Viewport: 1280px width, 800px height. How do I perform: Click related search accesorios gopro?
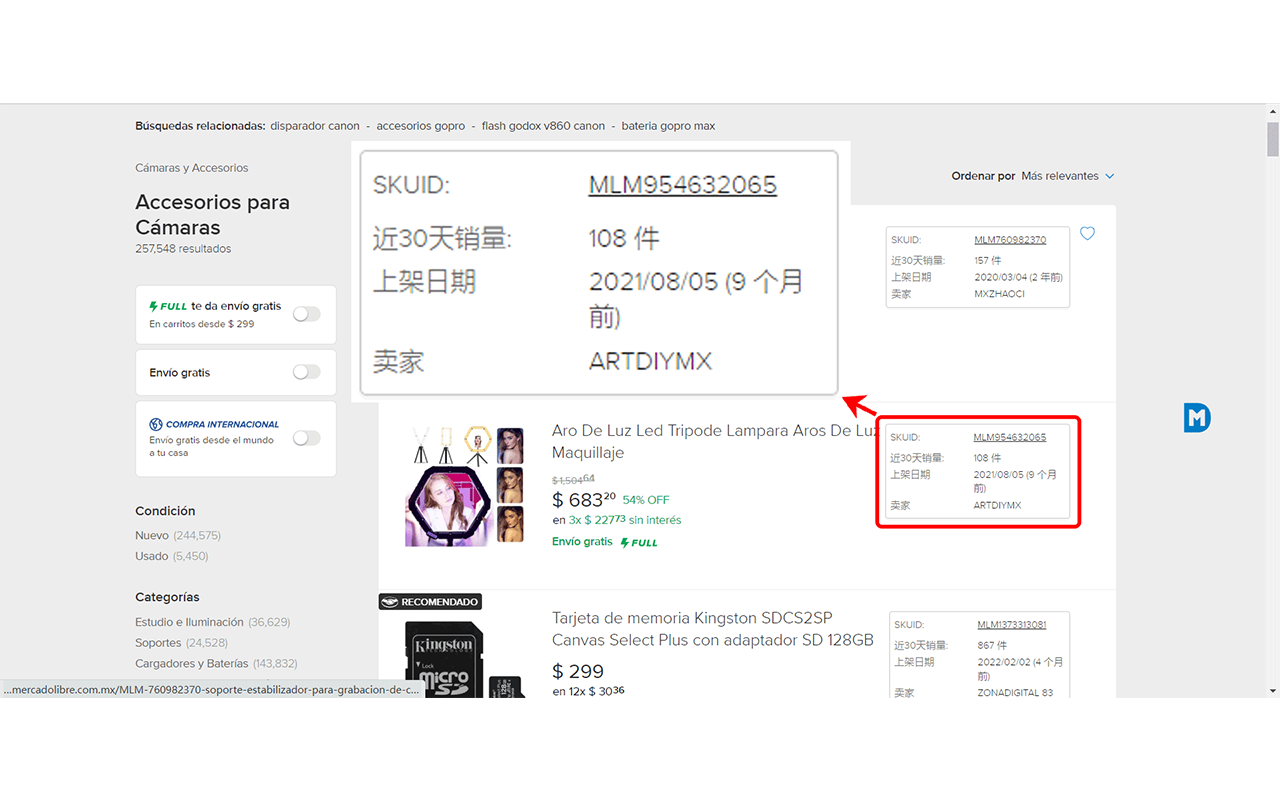click(x=421, y=126)
